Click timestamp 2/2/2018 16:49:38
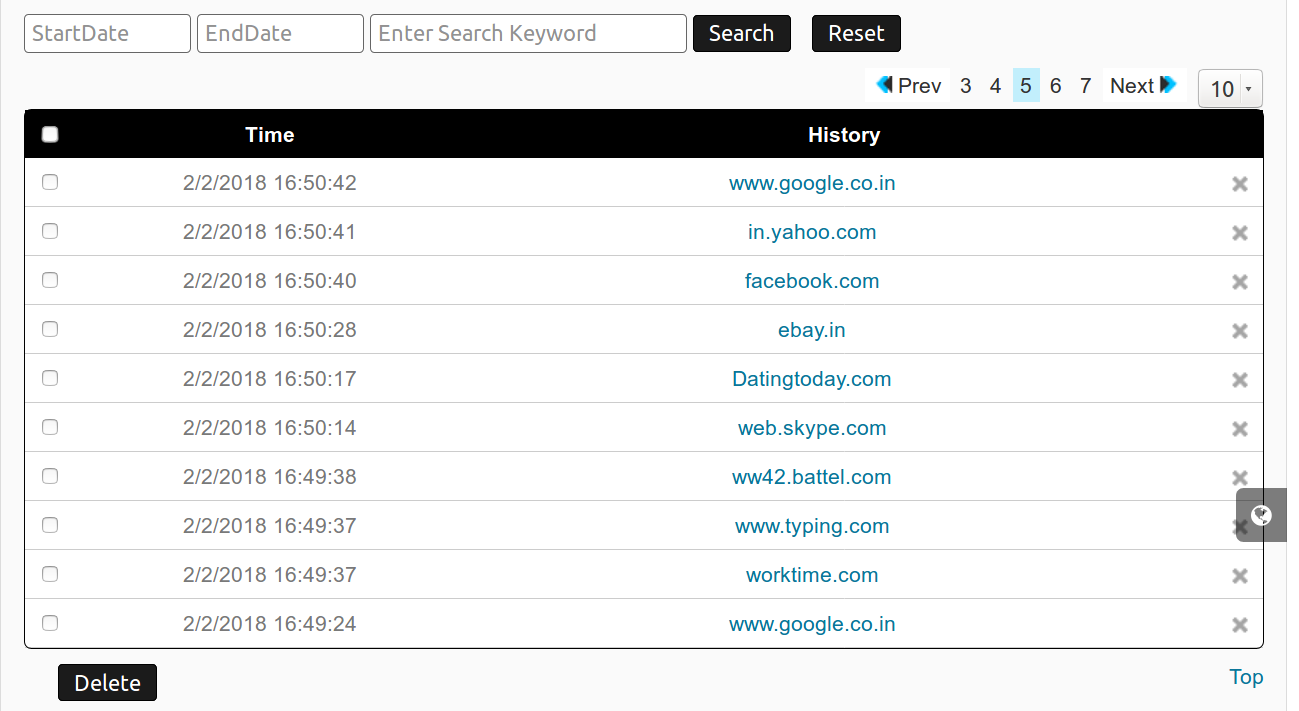The width and height of the screenshot is (1299, 711). tap(270, 477)
